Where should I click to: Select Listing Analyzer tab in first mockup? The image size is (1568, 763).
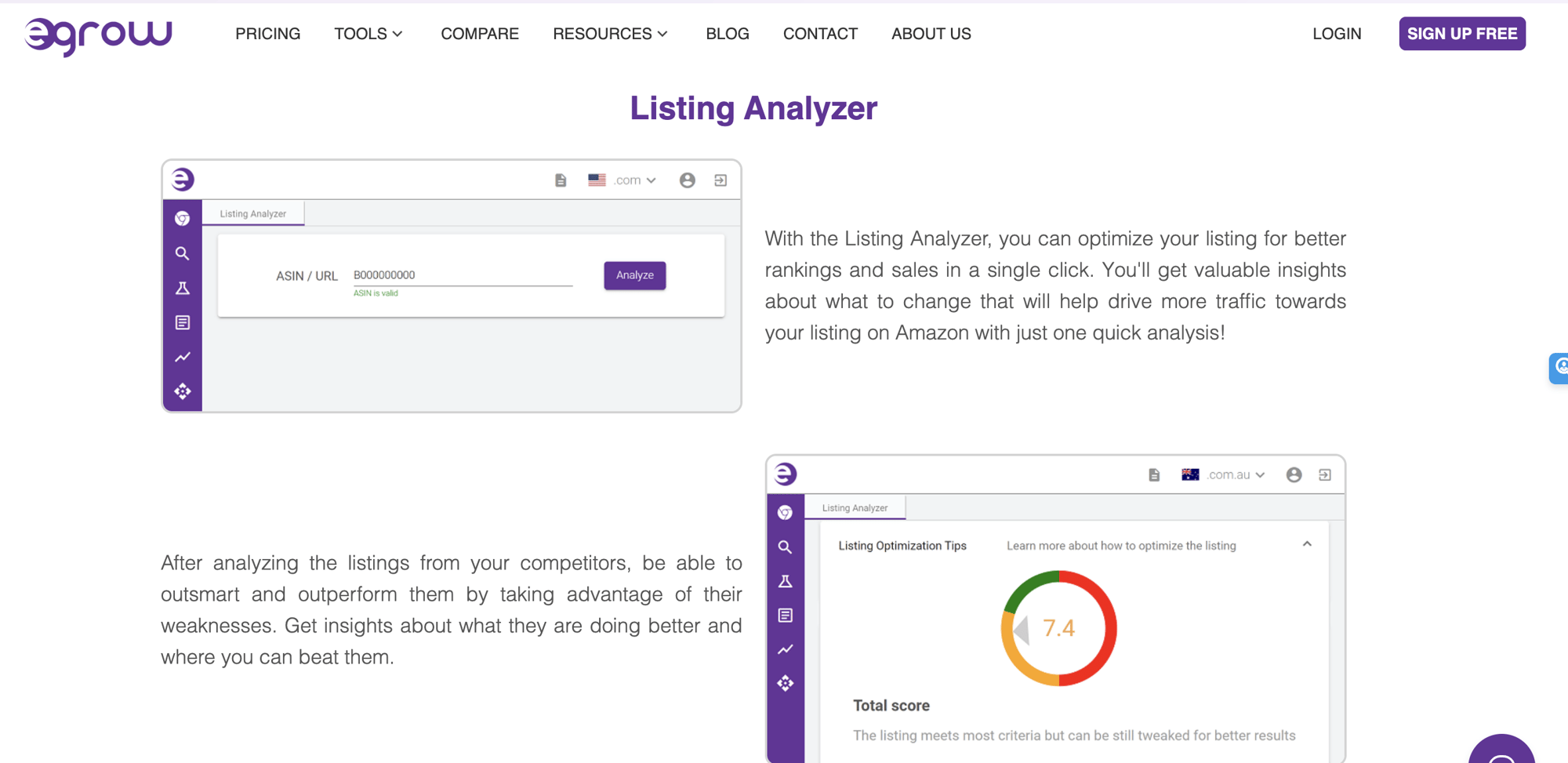[253, 213]
